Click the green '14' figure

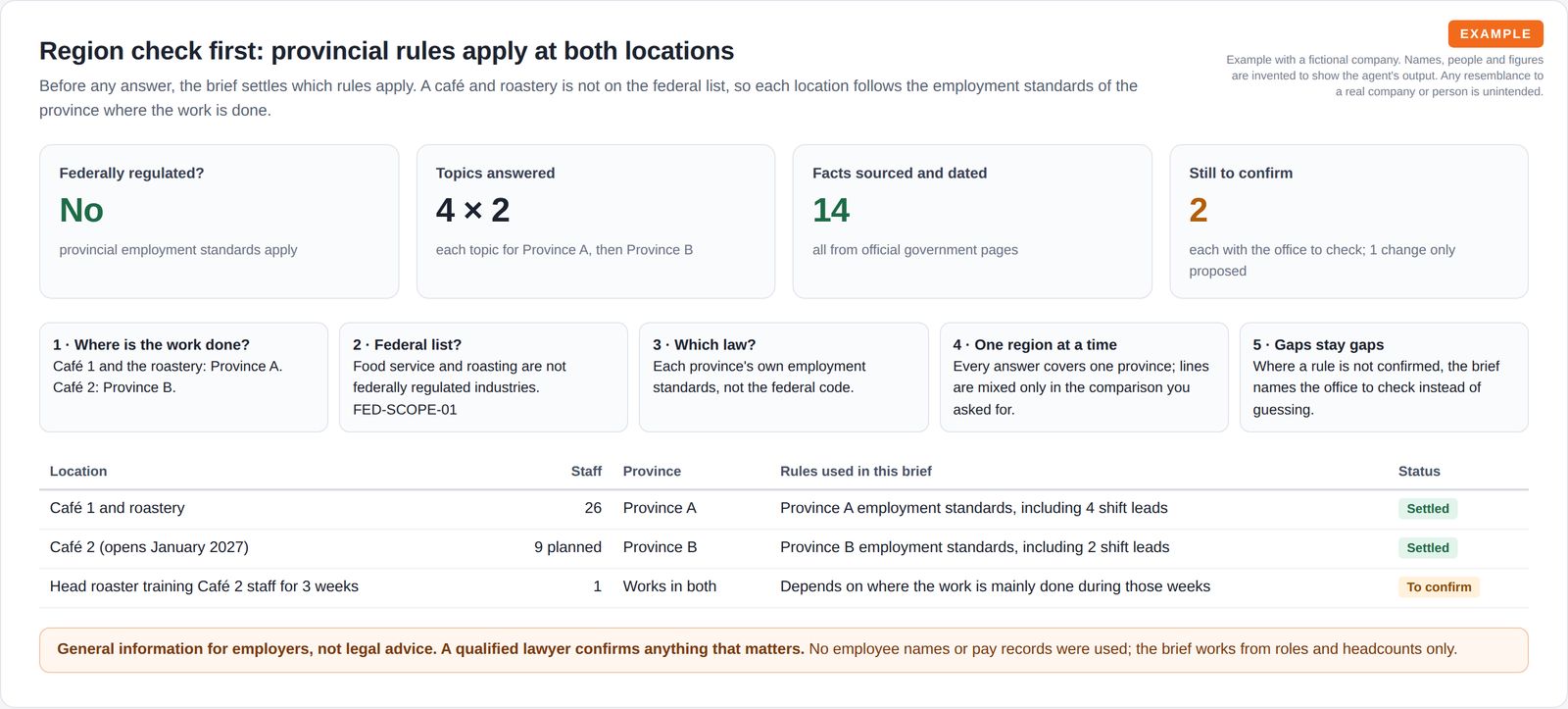pyautogui.click(x=830, y=210)
